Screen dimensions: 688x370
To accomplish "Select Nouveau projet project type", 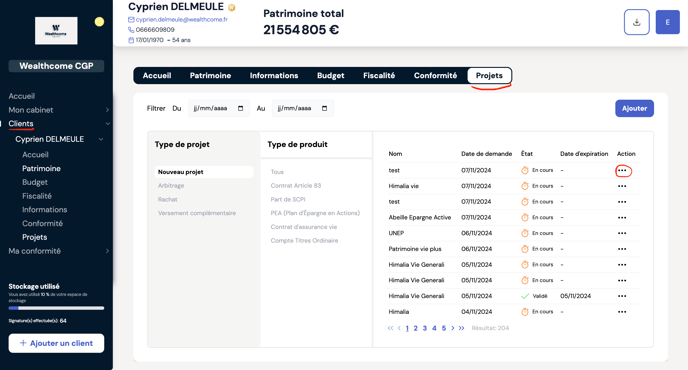I will [x=204, y=172].
